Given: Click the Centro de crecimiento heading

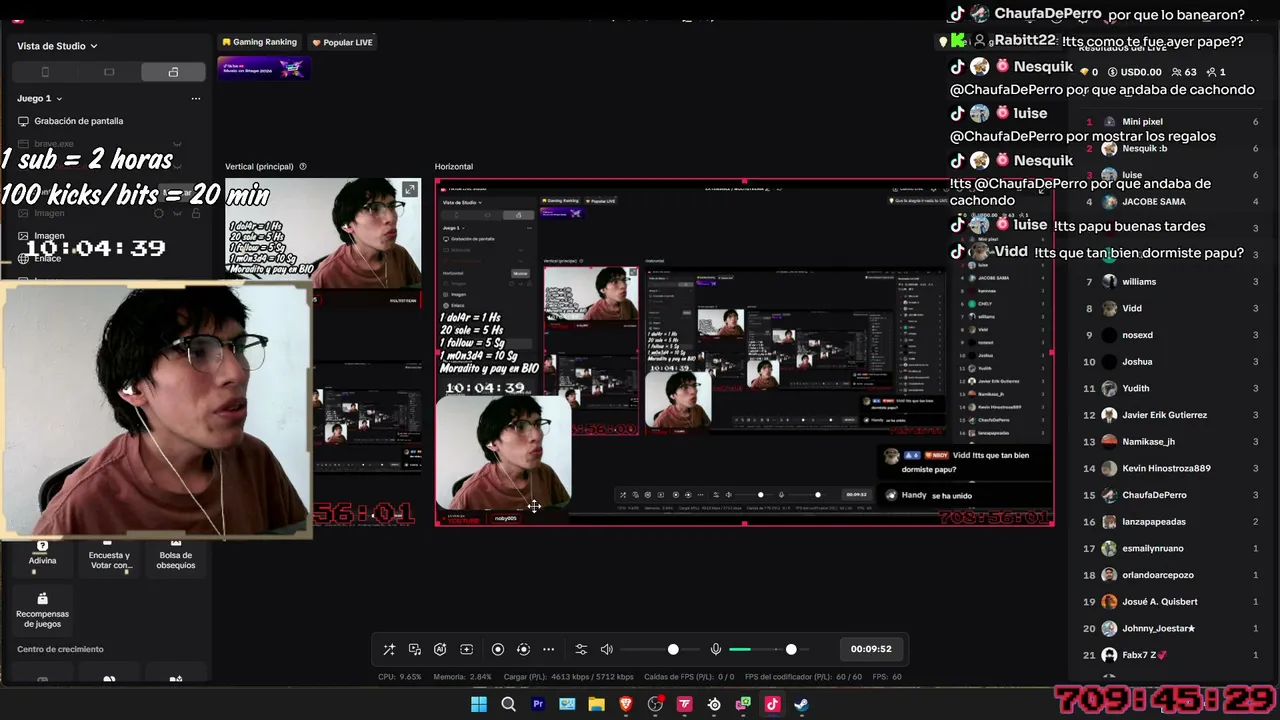Looking at the screenshot, I should point(60,649).
